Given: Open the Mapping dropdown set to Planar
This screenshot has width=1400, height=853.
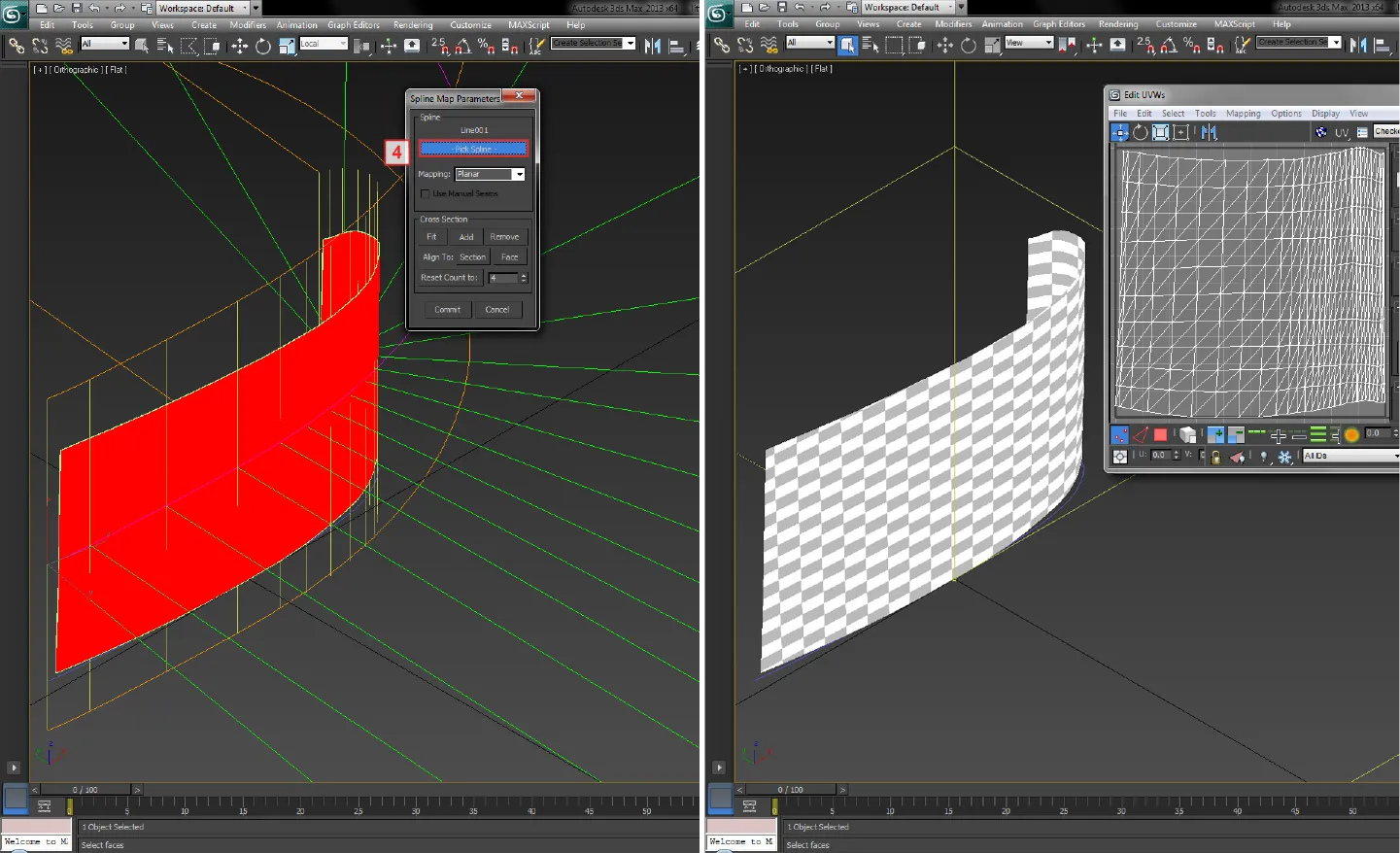Looking at the screenshot, I should (490, 174).
